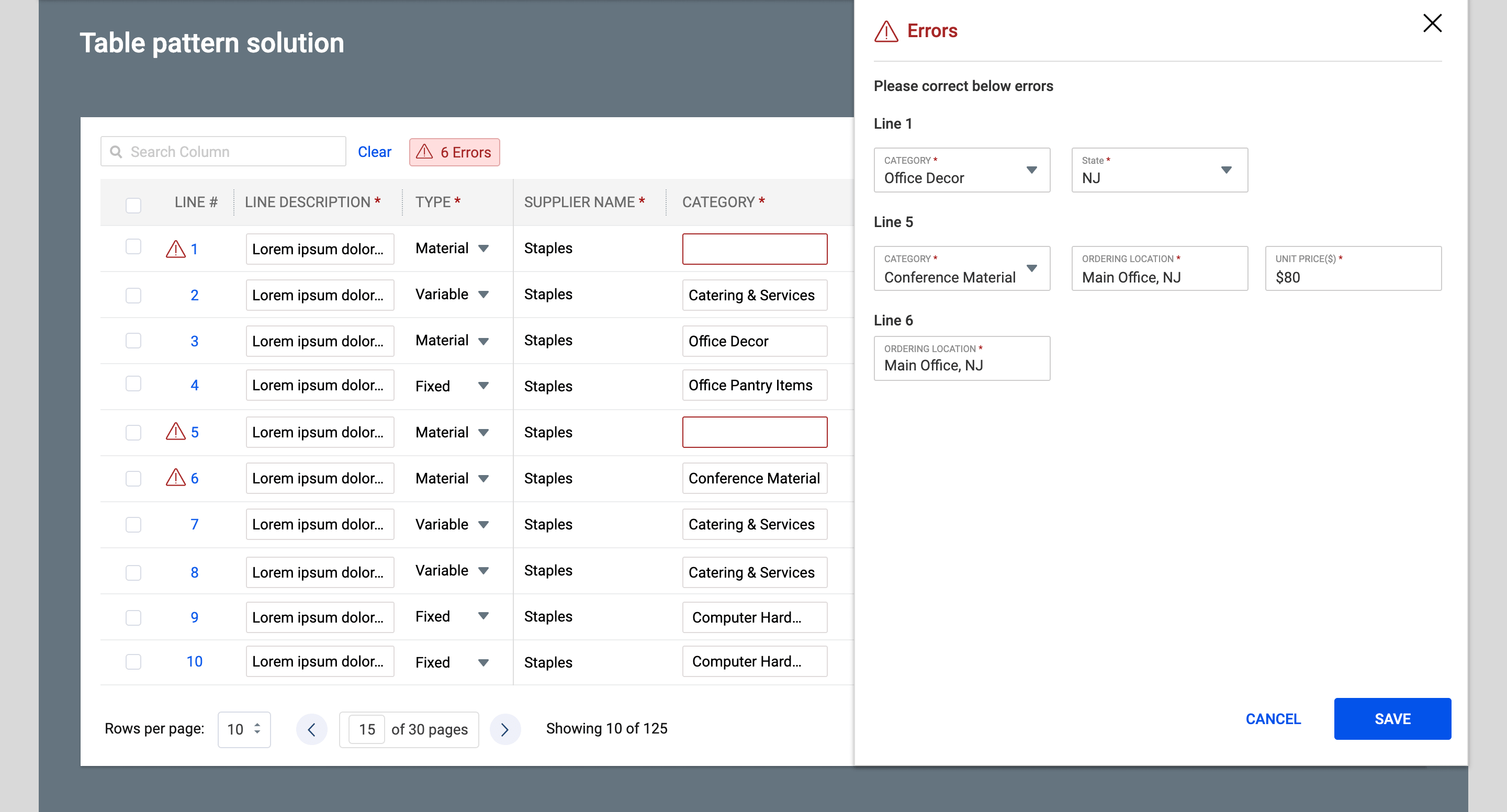Viewport: 1507px width, 812px height.
Task: Click the empty Category field on line 5
Action: tap(755, 432)
